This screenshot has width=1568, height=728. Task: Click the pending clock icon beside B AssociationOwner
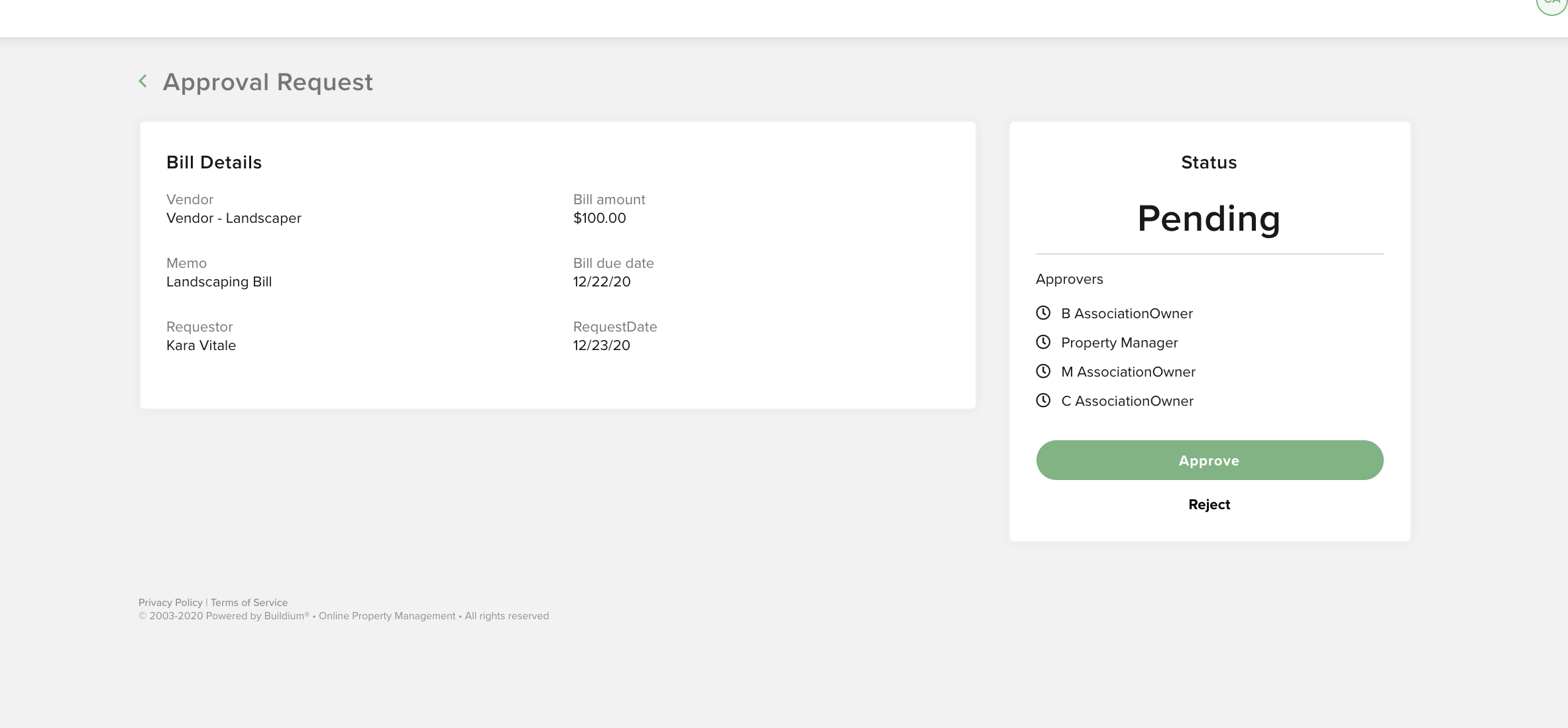1043,313
